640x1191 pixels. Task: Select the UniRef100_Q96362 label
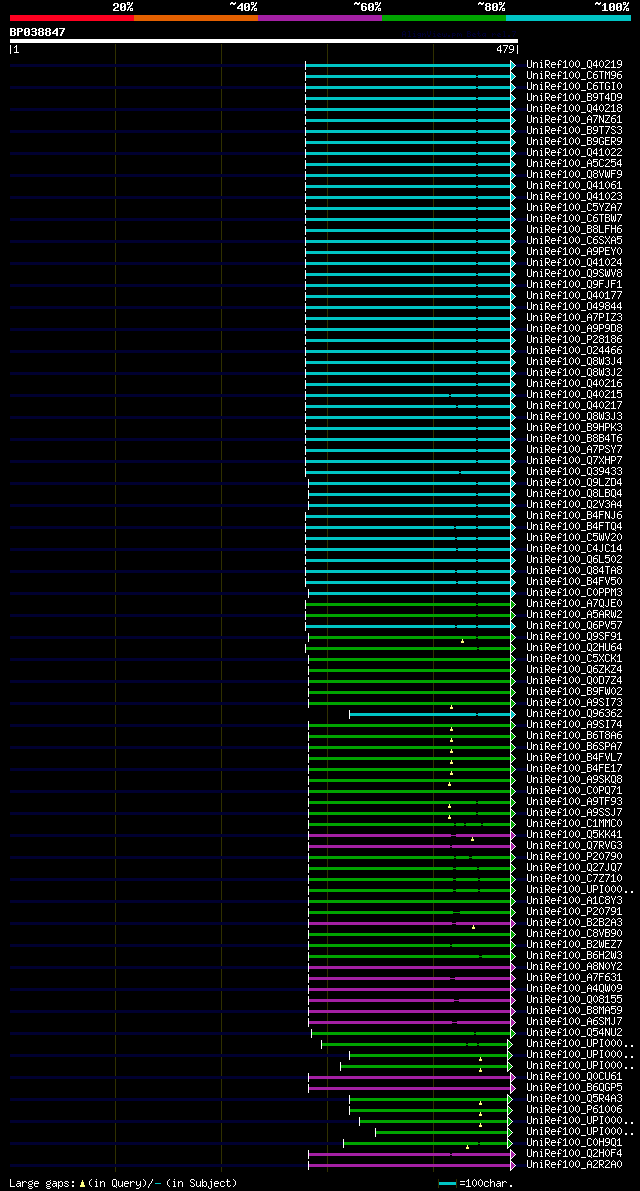[574, 715]
